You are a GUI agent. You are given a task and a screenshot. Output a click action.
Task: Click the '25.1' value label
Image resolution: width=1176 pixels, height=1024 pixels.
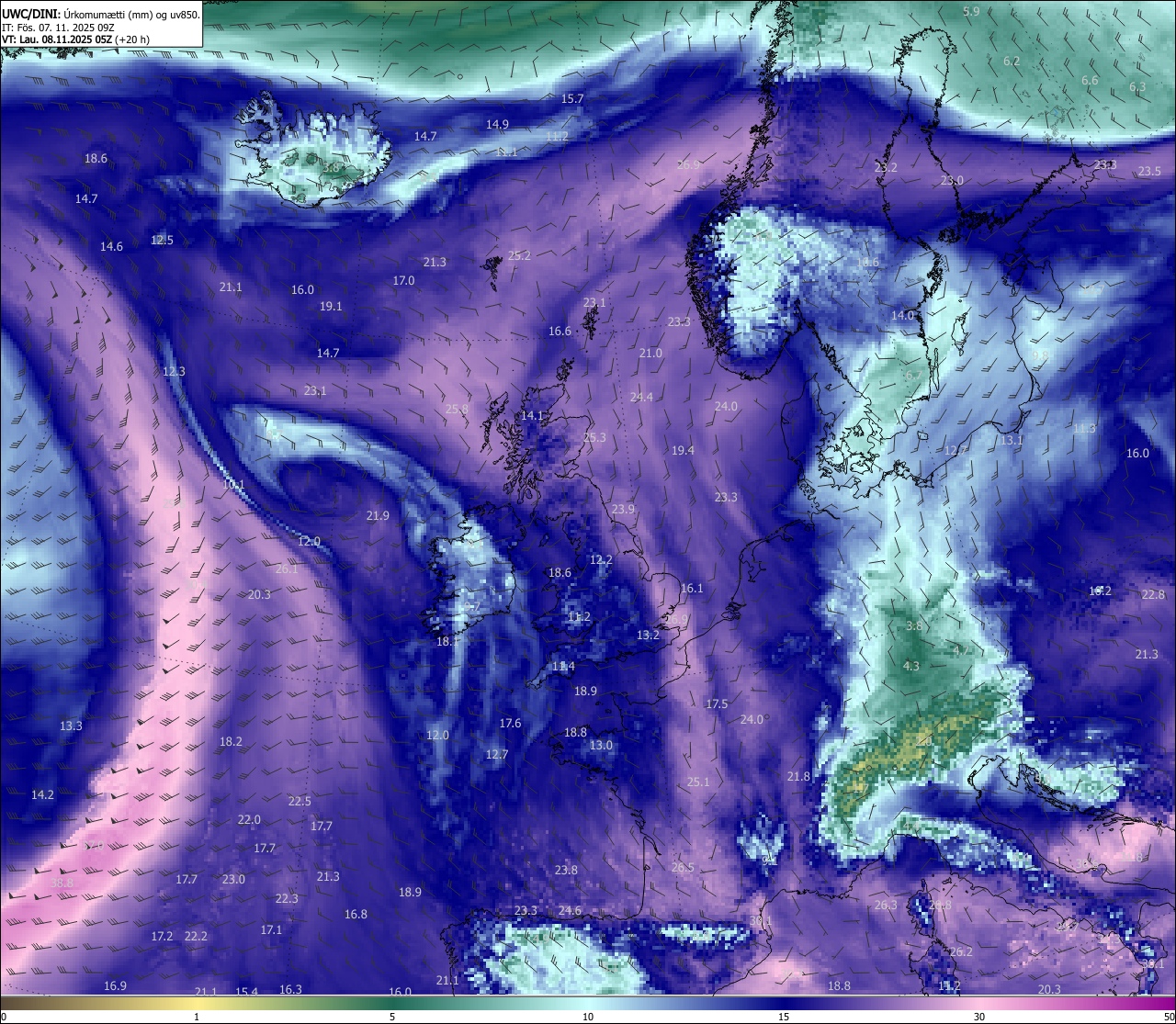click(698, 782)
